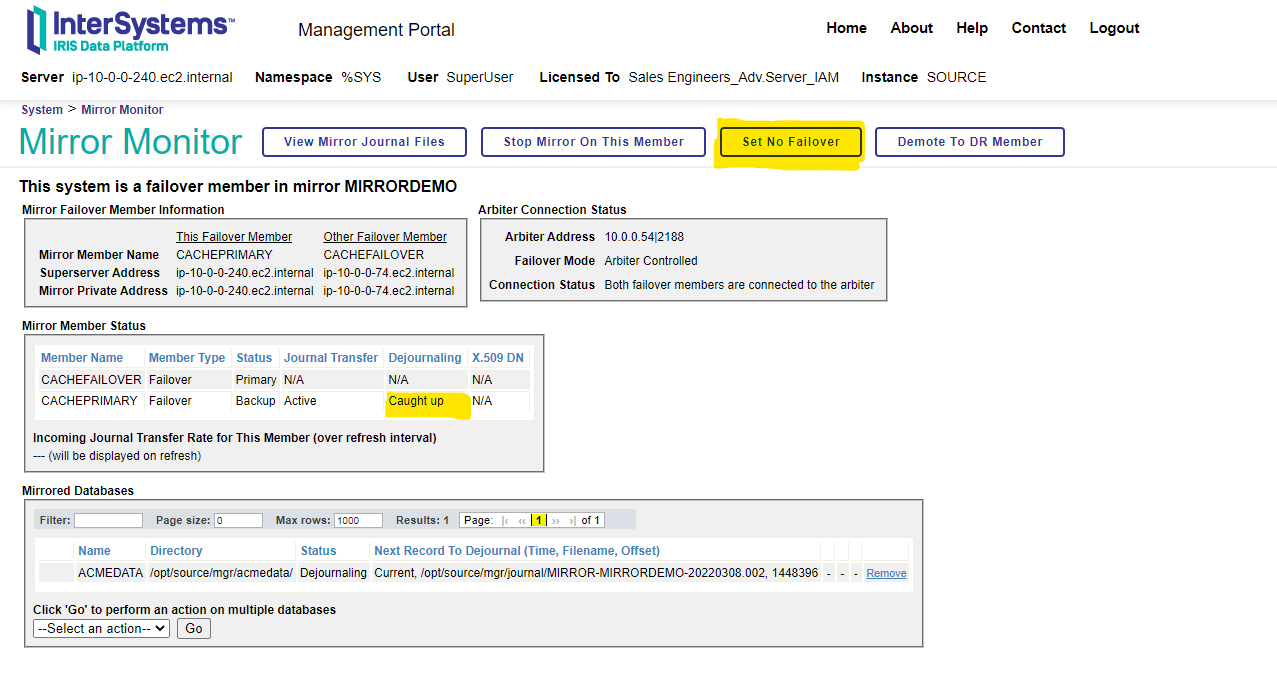Click Remove link for ACMEDATA database
1277x673 pixels.
coord(886,574)
